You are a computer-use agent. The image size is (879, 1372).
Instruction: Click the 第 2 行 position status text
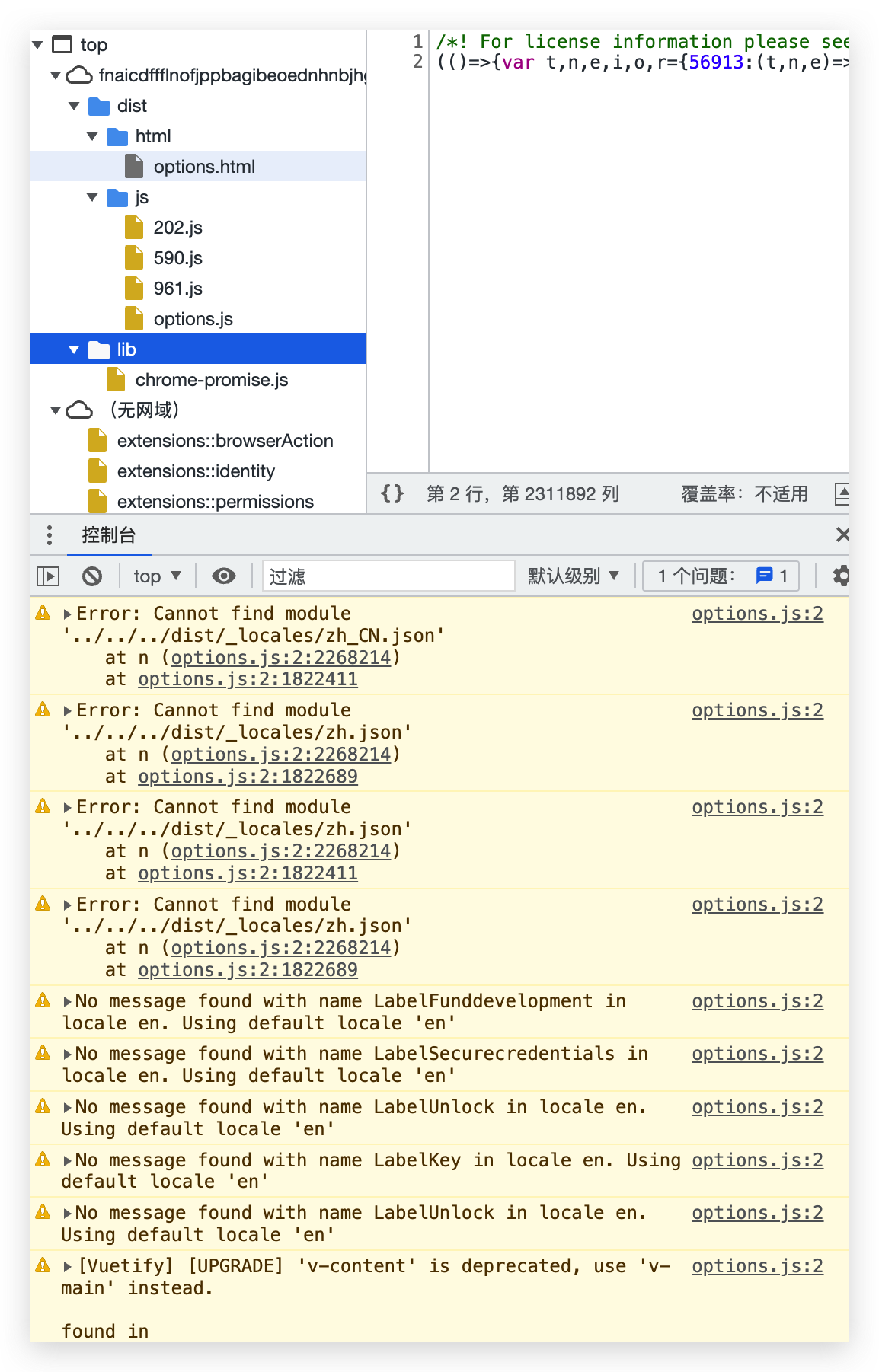point(523,494)
